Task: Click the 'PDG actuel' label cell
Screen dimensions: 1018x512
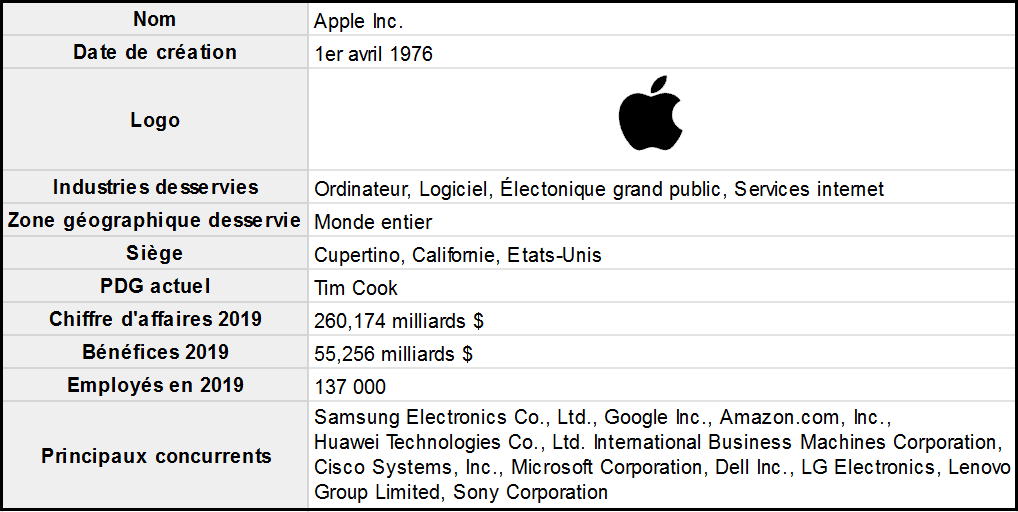Action: (155, 287)
